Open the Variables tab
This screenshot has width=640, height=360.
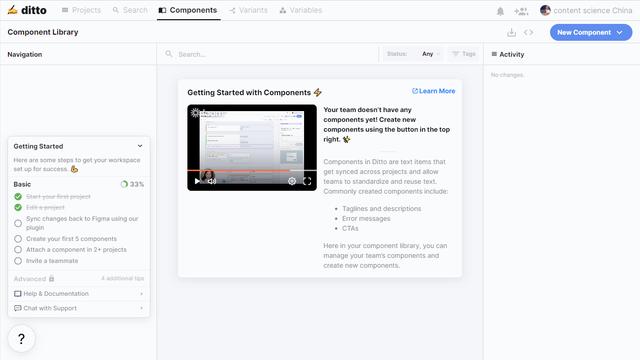(301, 10)
